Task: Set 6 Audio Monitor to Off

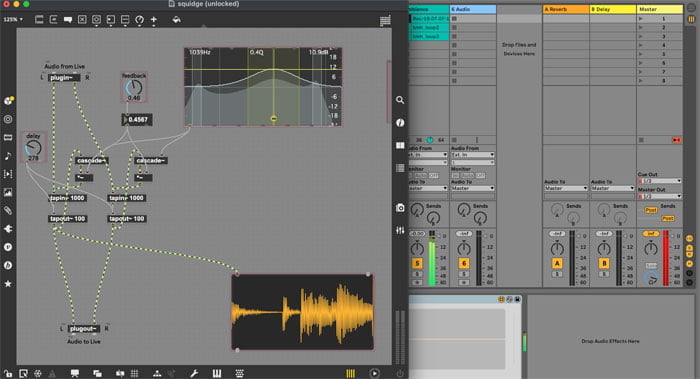Action: click(x=480, y=176)
